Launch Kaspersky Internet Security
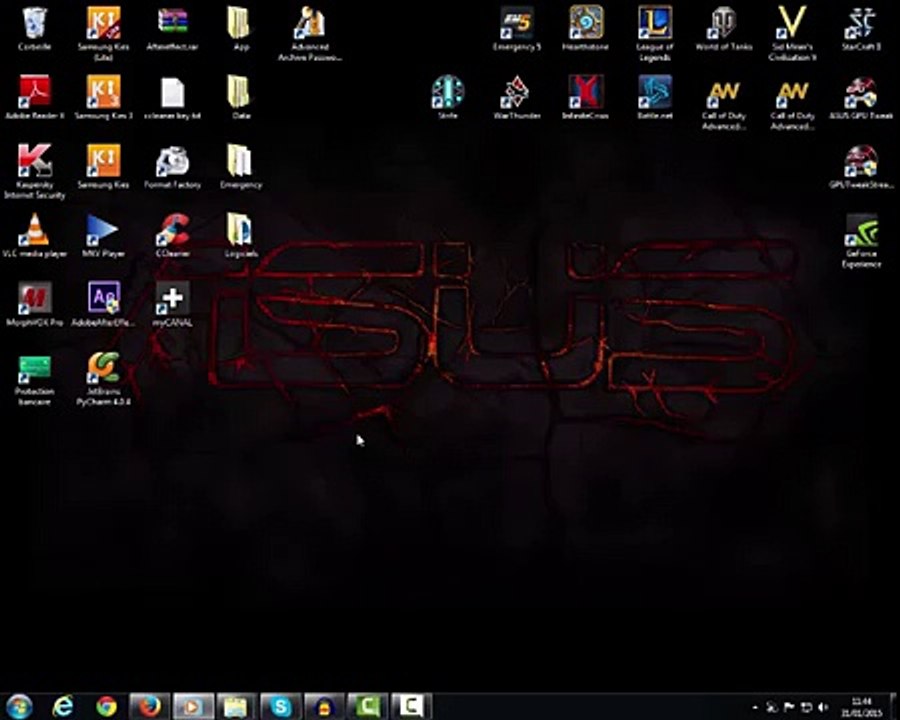 (34, 172)
